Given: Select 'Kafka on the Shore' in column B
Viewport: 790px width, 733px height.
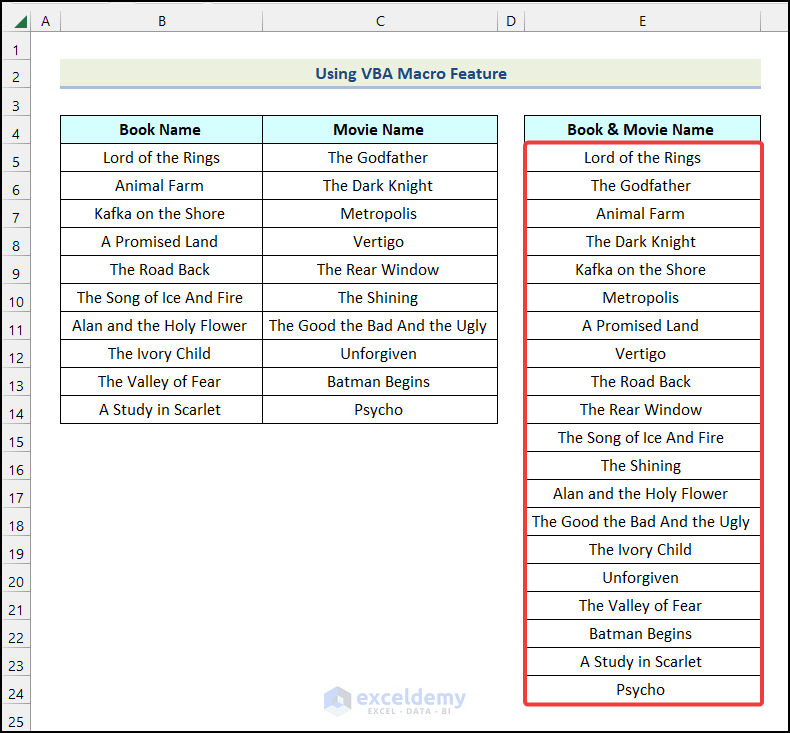Looking at the screenshot, I should pos(161,214).
